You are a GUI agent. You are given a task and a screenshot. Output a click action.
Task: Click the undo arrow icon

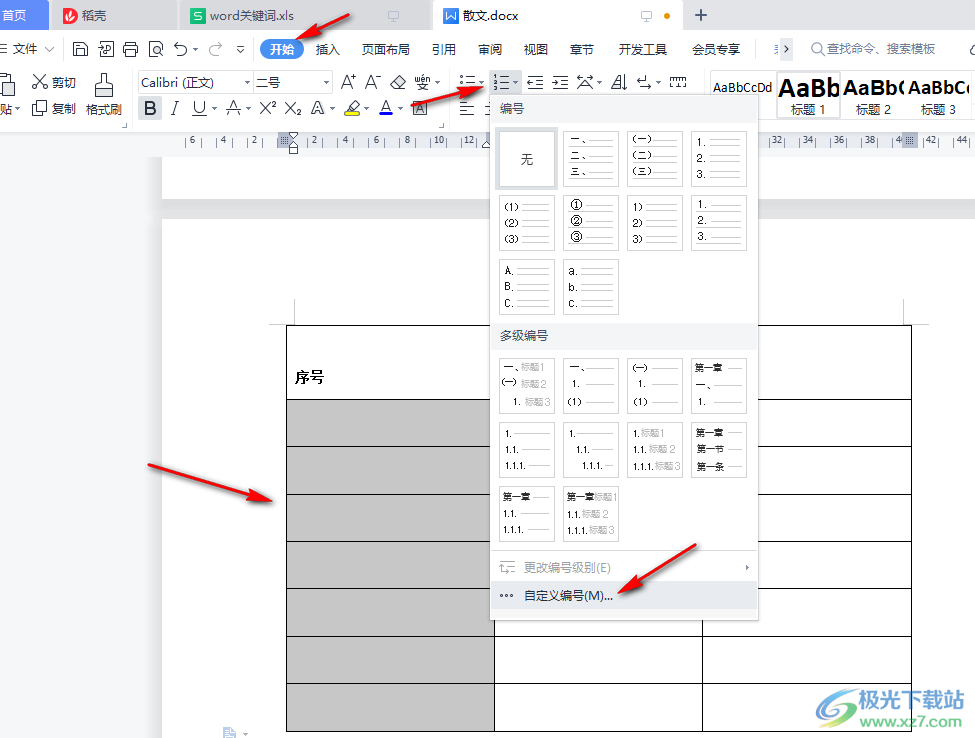coord(182,47)
